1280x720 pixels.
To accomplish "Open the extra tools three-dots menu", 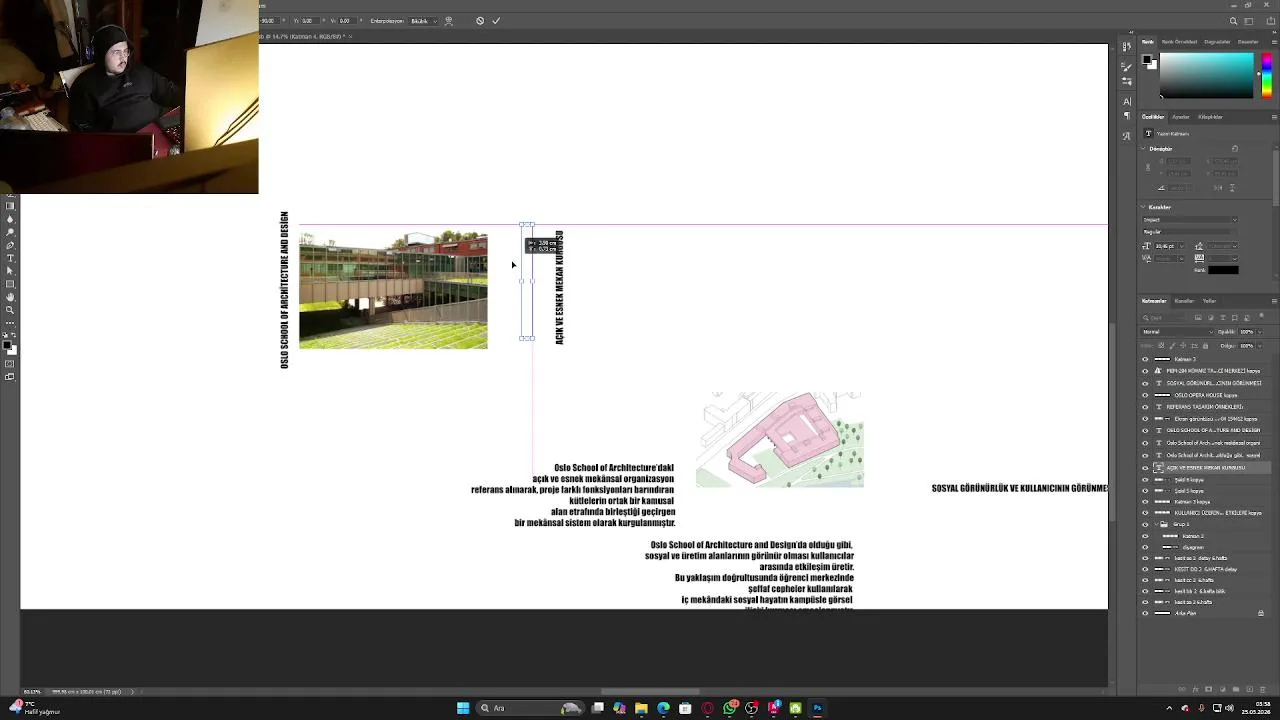I will tap(10, 323).
